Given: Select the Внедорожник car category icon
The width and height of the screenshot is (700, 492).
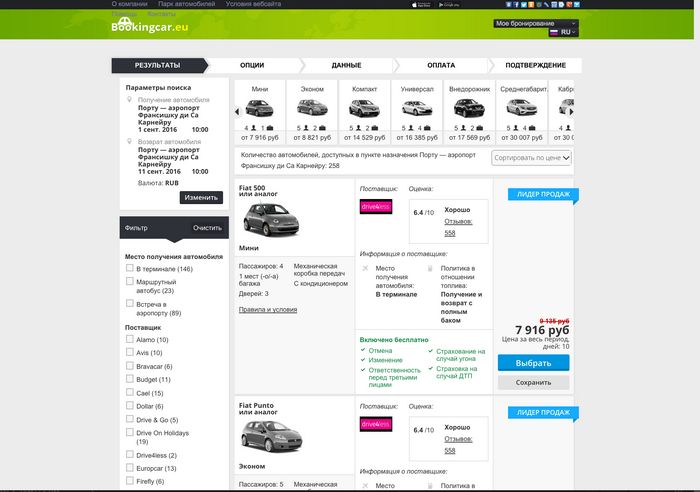Looking at the screenshot, I should pos(469,108).
